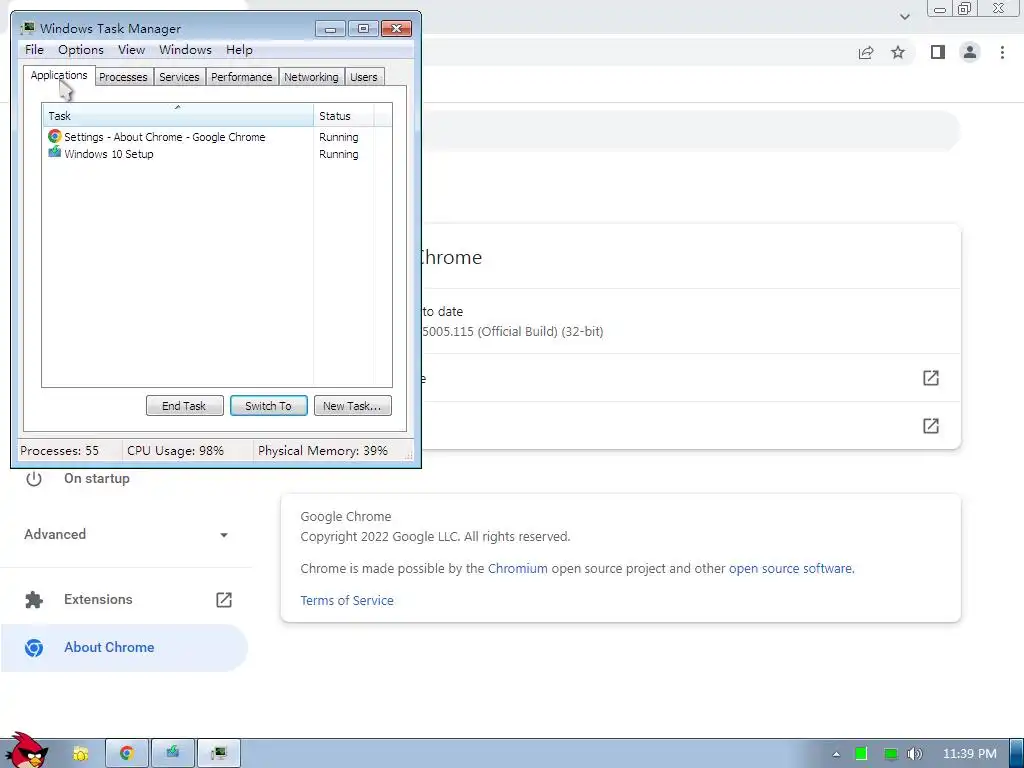Click the Chrome icon in the task list
The image size is (1024, 768).
tap(54, 136)
